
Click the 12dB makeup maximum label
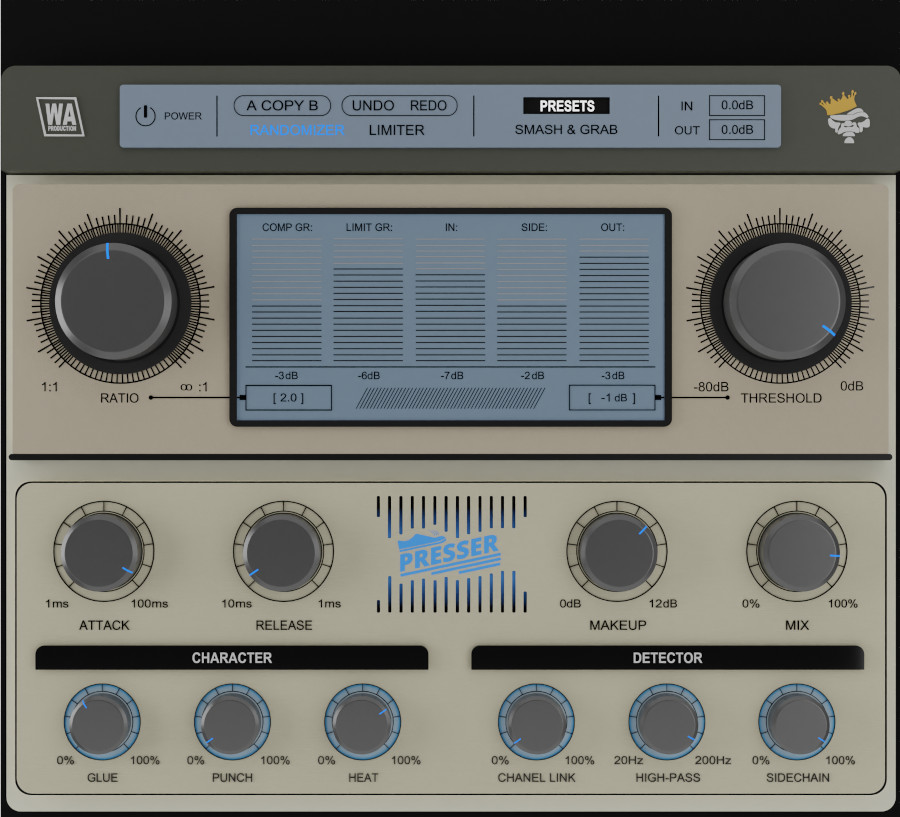pos(663,604)
